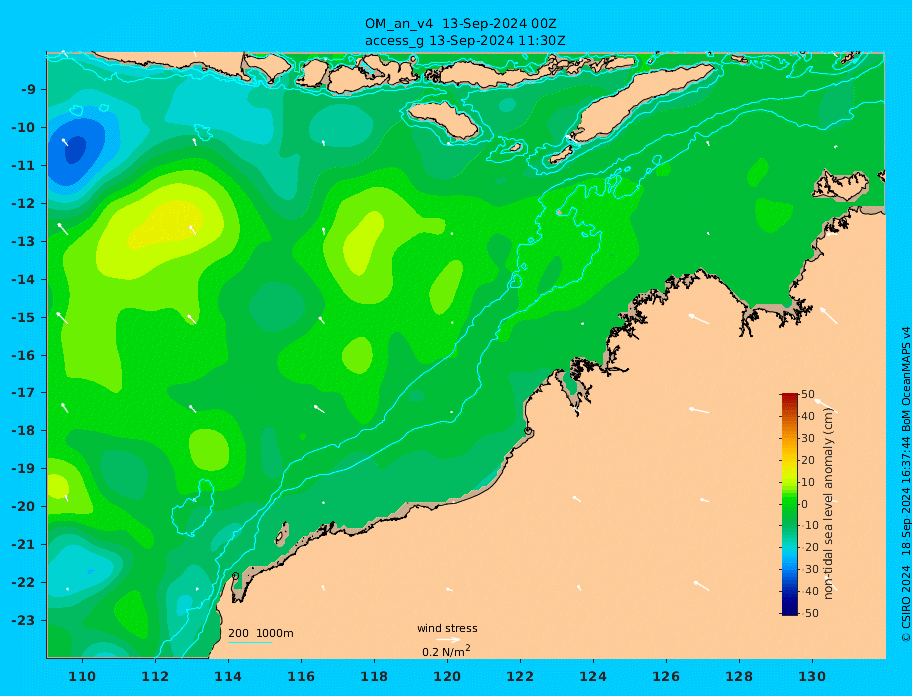
Task: Click 'non-tidal sea level anomaly (cm)' colorbar title
Action: click(x=829, y=503)
